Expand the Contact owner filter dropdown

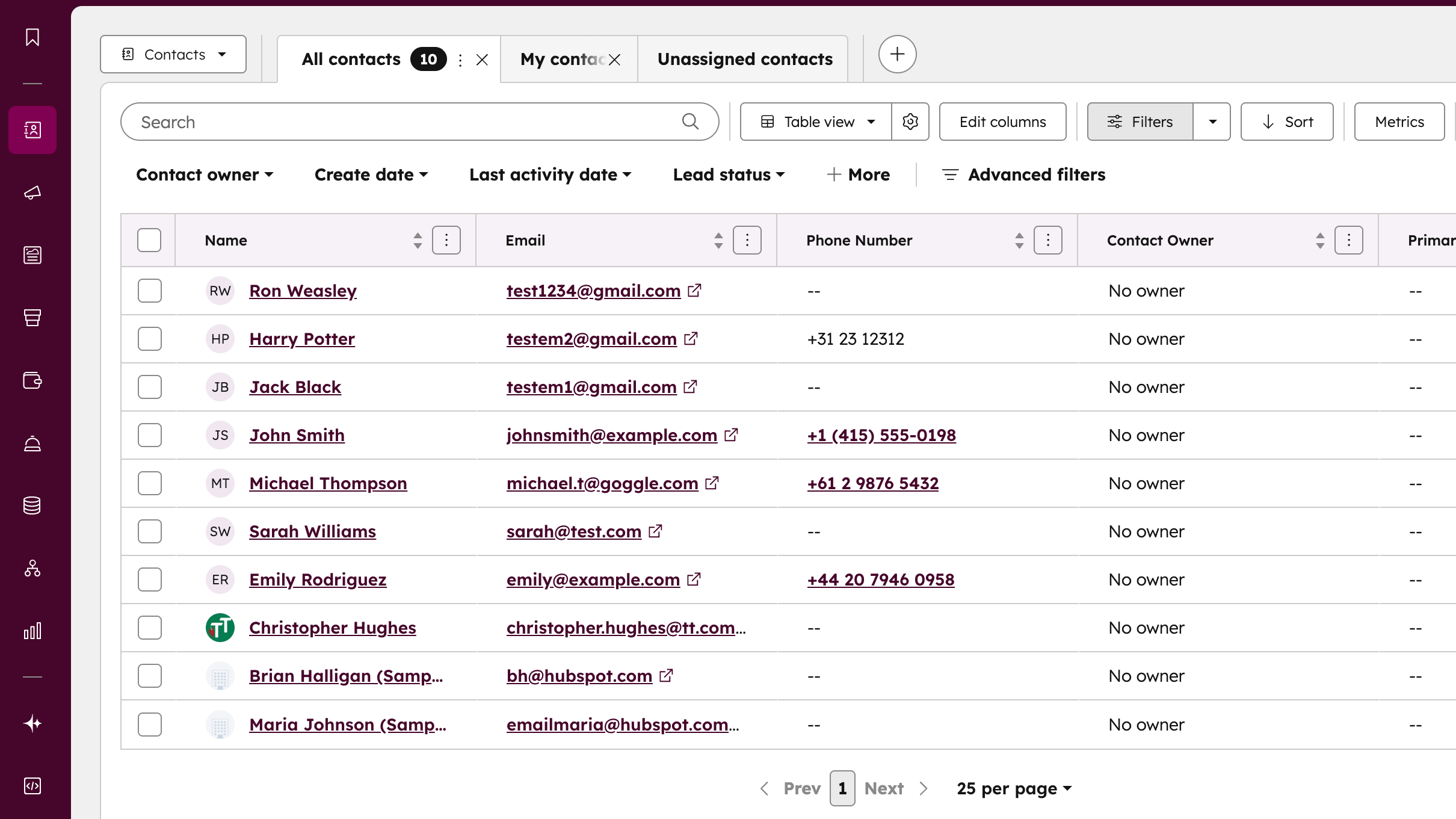click(205, 175)
